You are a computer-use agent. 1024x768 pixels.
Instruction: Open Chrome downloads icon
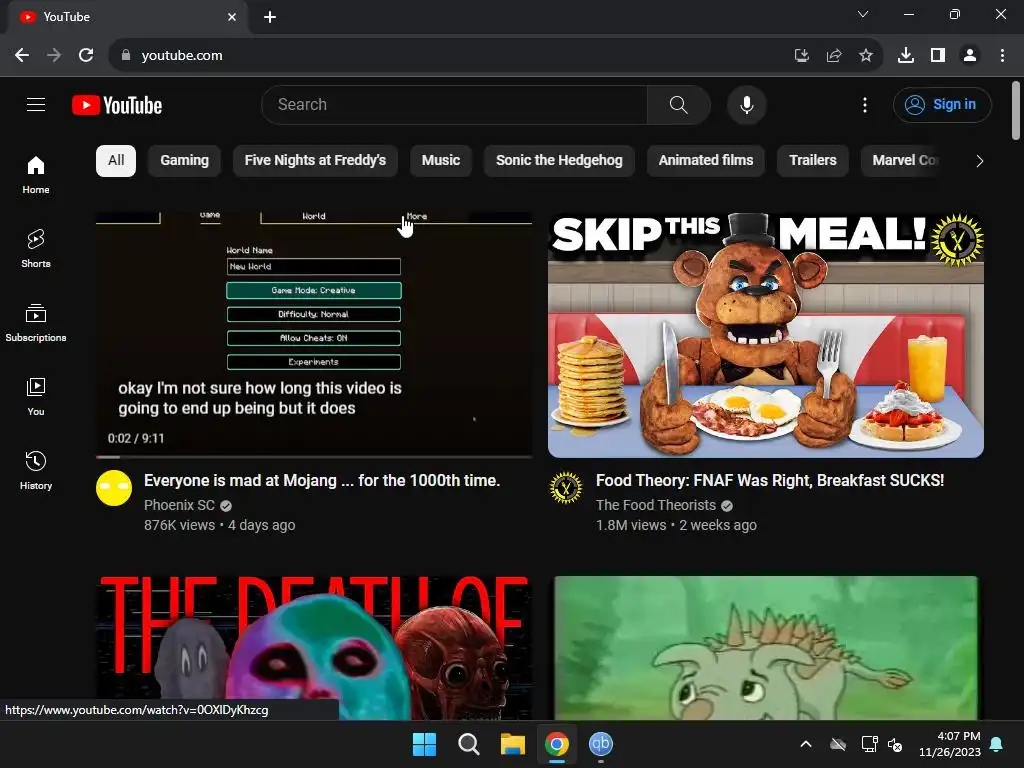[906, 56]
